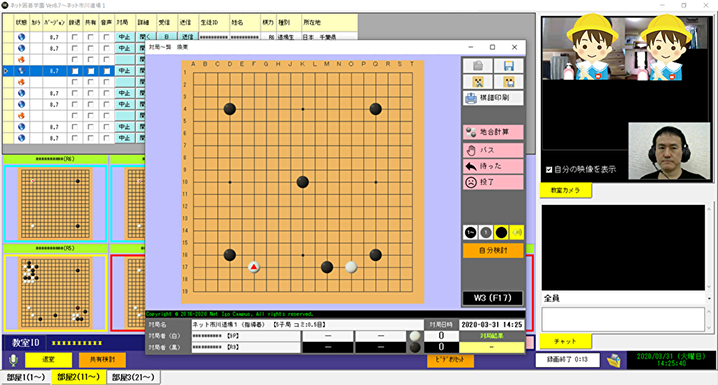Viewport: 718px width, 385px height.
Task: Click the 地合計算 territory count button
Action: pyautogui.click(x=493, y=132)
